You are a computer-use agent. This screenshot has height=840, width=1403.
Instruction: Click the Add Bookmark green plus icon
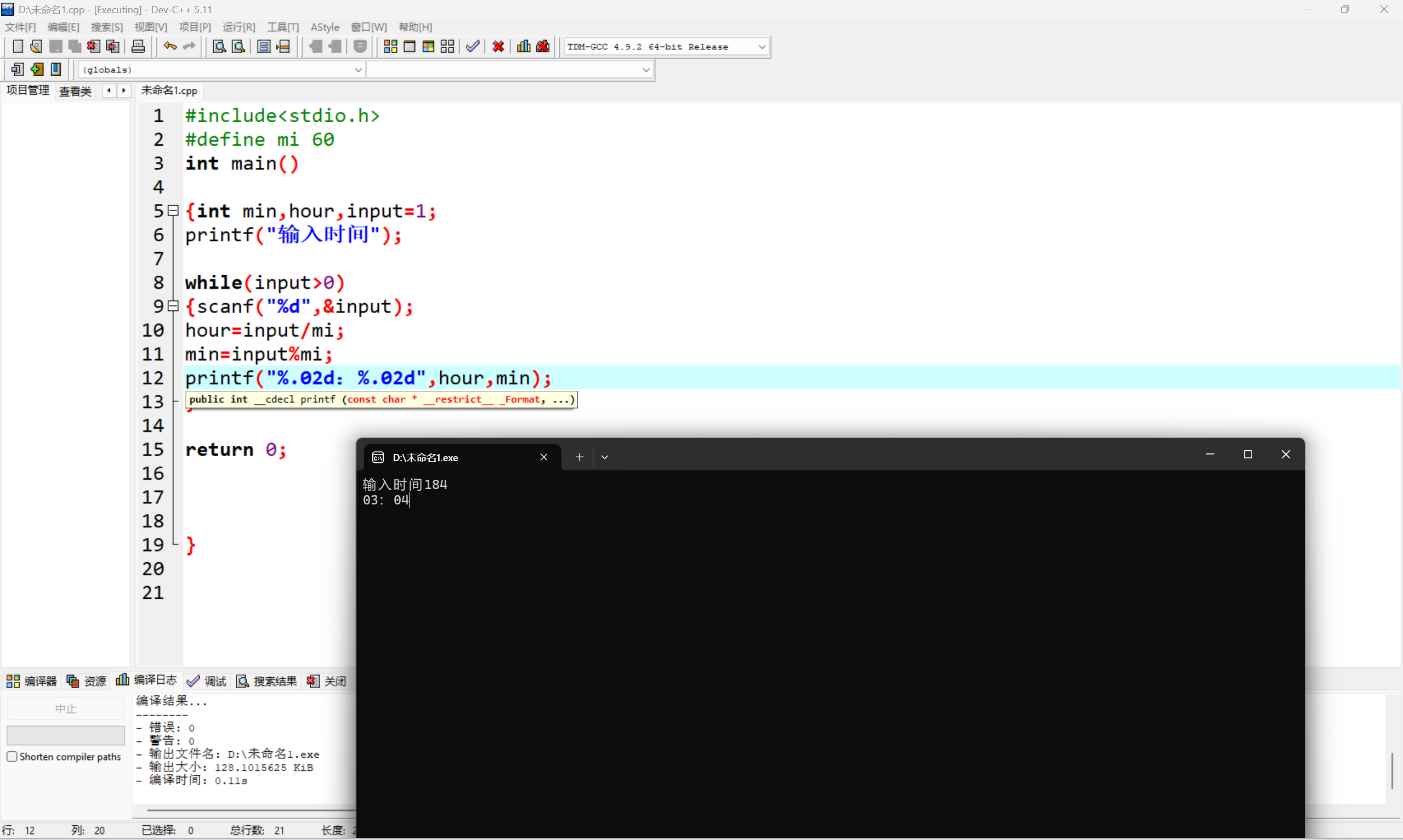(37, 70)
